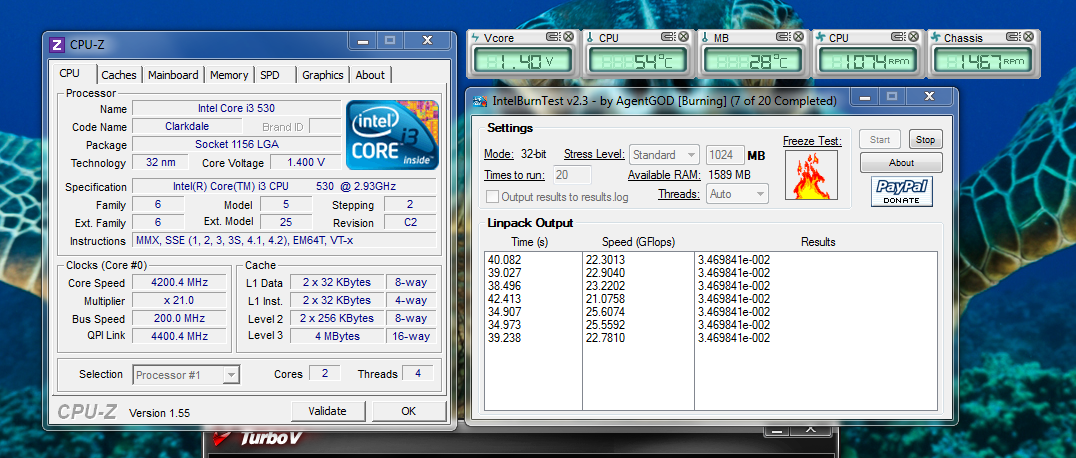Image resolution: width=1076 pixels, height=458 pixels.
Task: Click the IntelBurnTest title bar icon
Action: coord(480,101)
